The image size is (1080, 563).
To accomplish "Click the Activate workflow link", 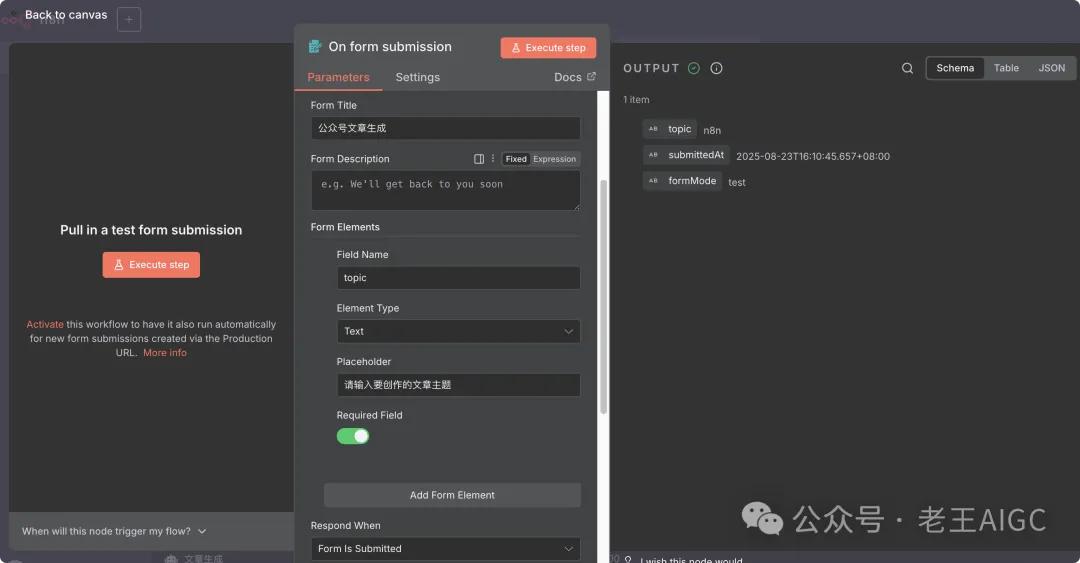I will (45, 325).
